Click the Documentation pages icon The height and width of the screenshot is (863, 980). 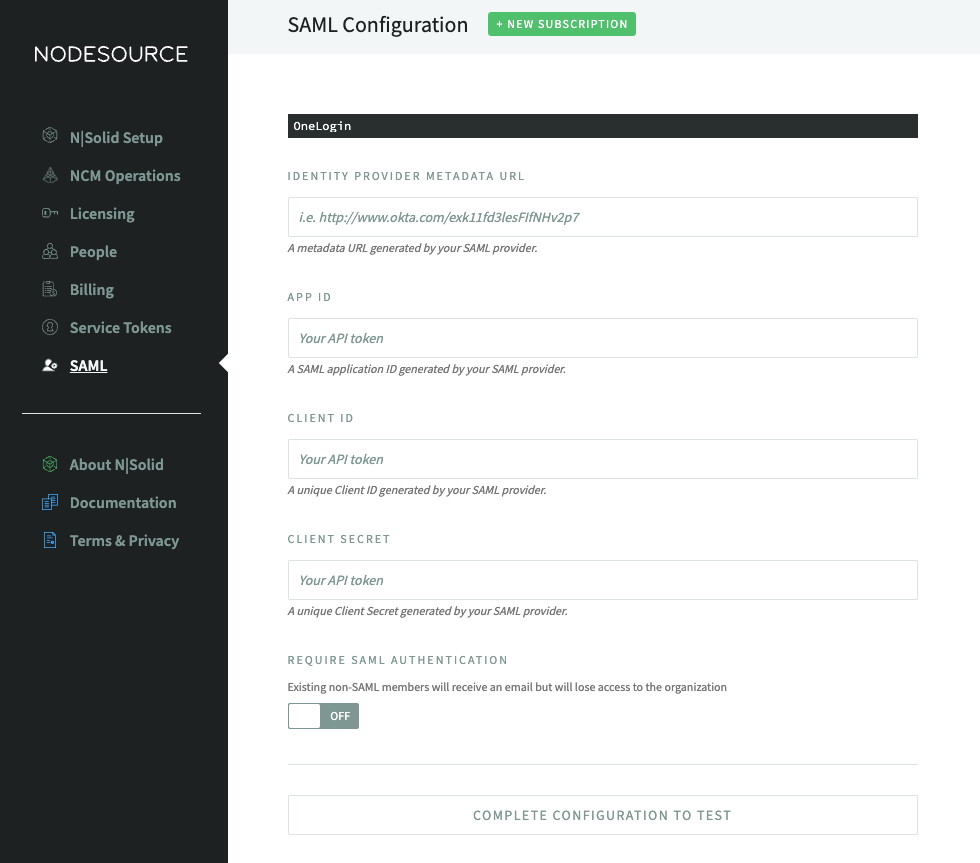(x=50, y=502)
